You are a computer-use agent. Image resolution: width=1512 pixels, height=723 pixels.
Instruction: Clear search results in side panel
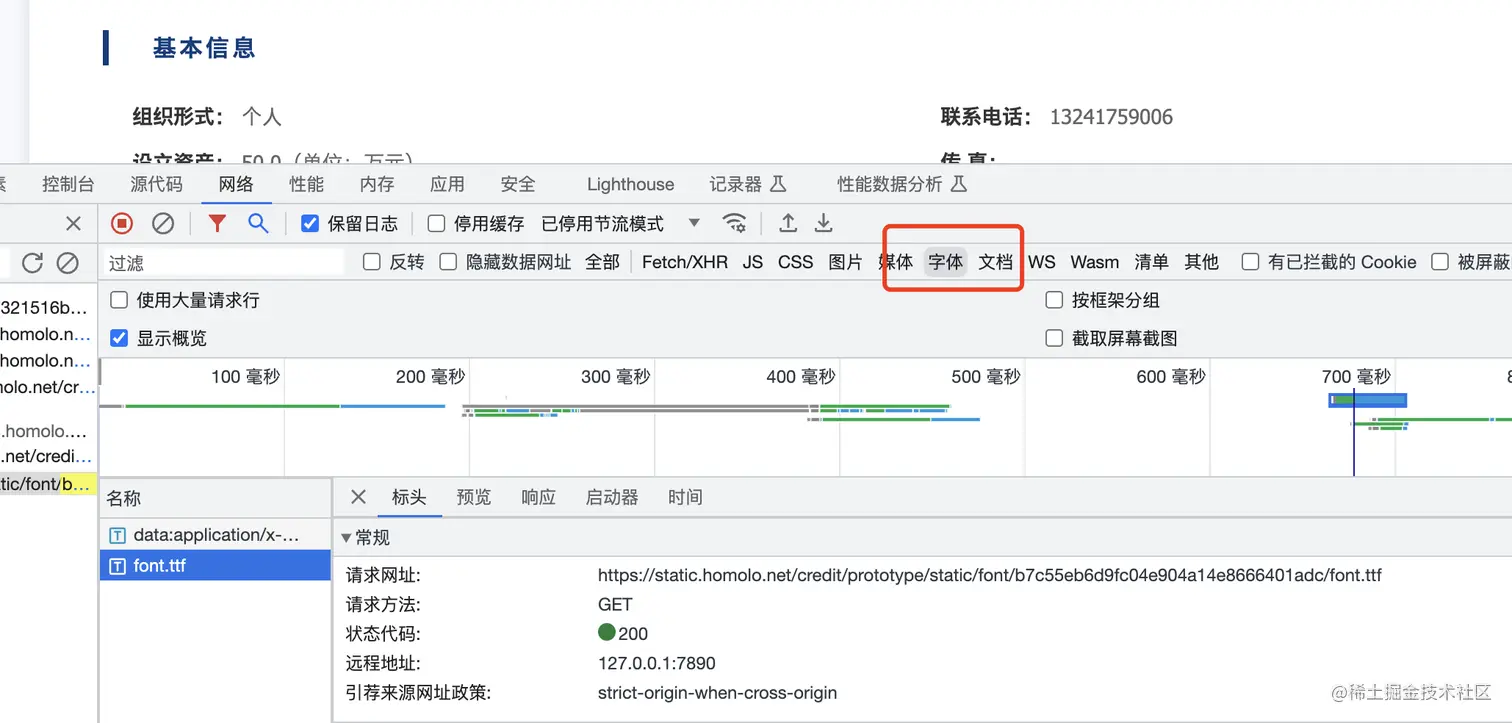tap(67, 262)
